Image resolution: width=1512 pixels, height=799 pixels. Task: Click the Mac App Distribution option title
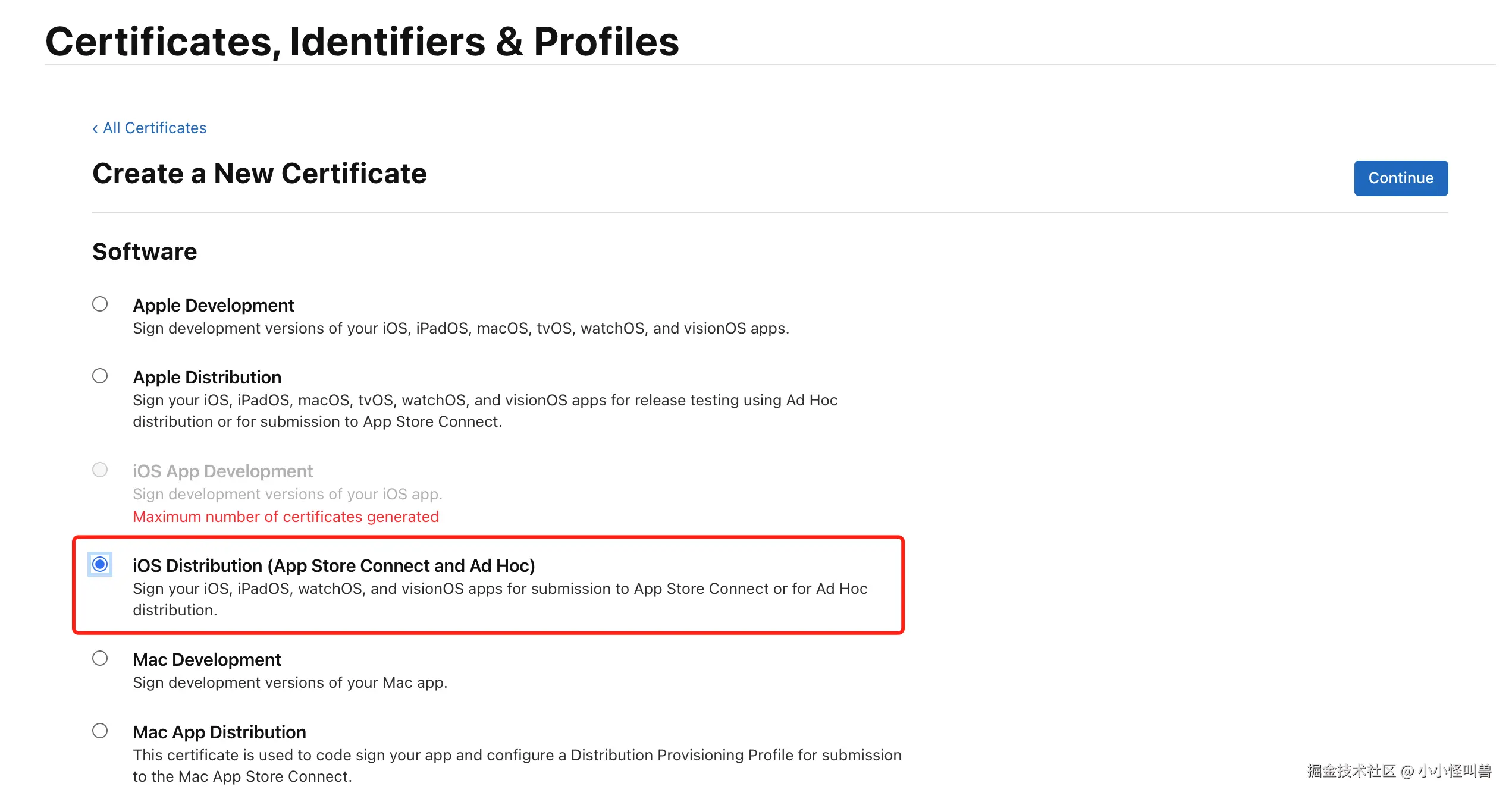pyautogui.click(x=219, y=732)
